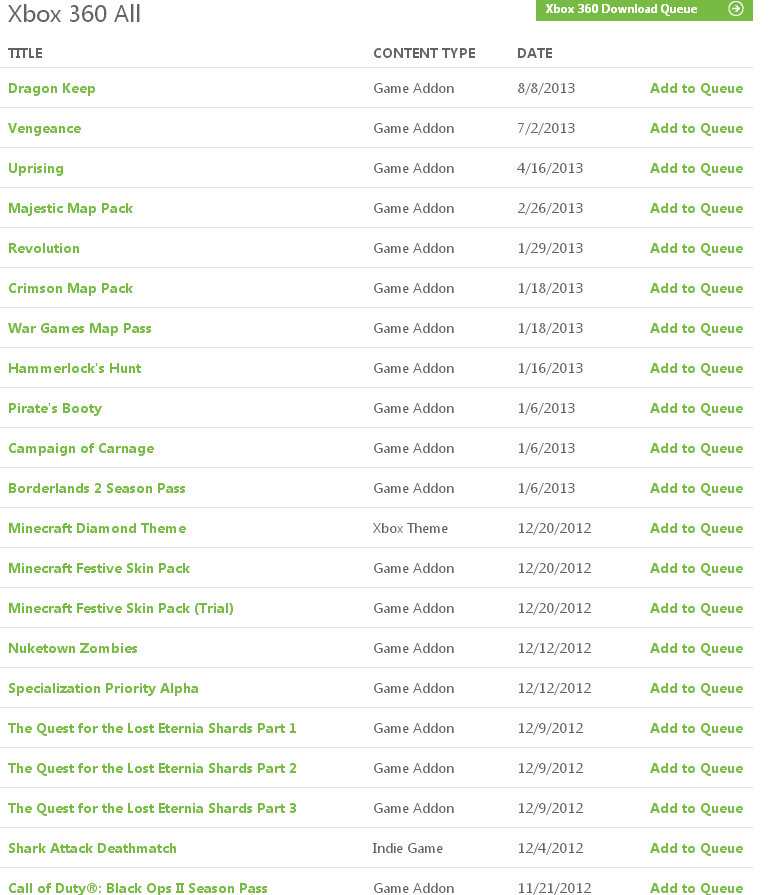Click the DATE column header
Image resolution: width=769 pixels, height=895 pixels.
pos(534,53)
